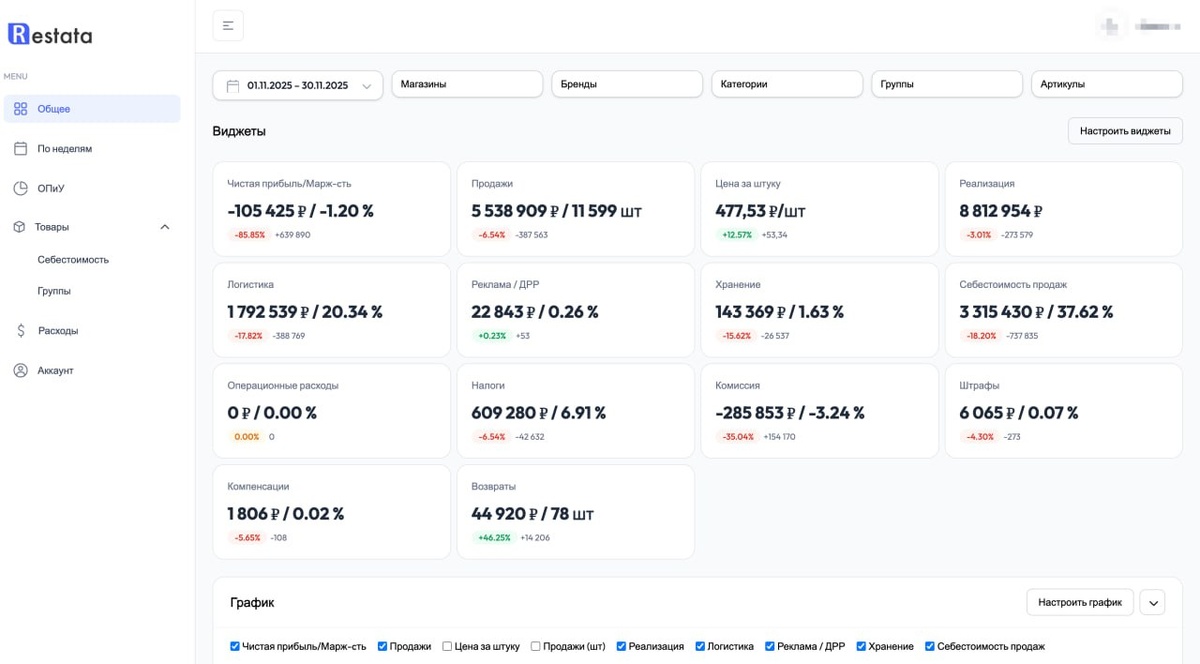Image resolution: width=1200 pixels, height=664 pixels.
Task: Expand the chevron next to Настроить график
Action: (1152, 602)
